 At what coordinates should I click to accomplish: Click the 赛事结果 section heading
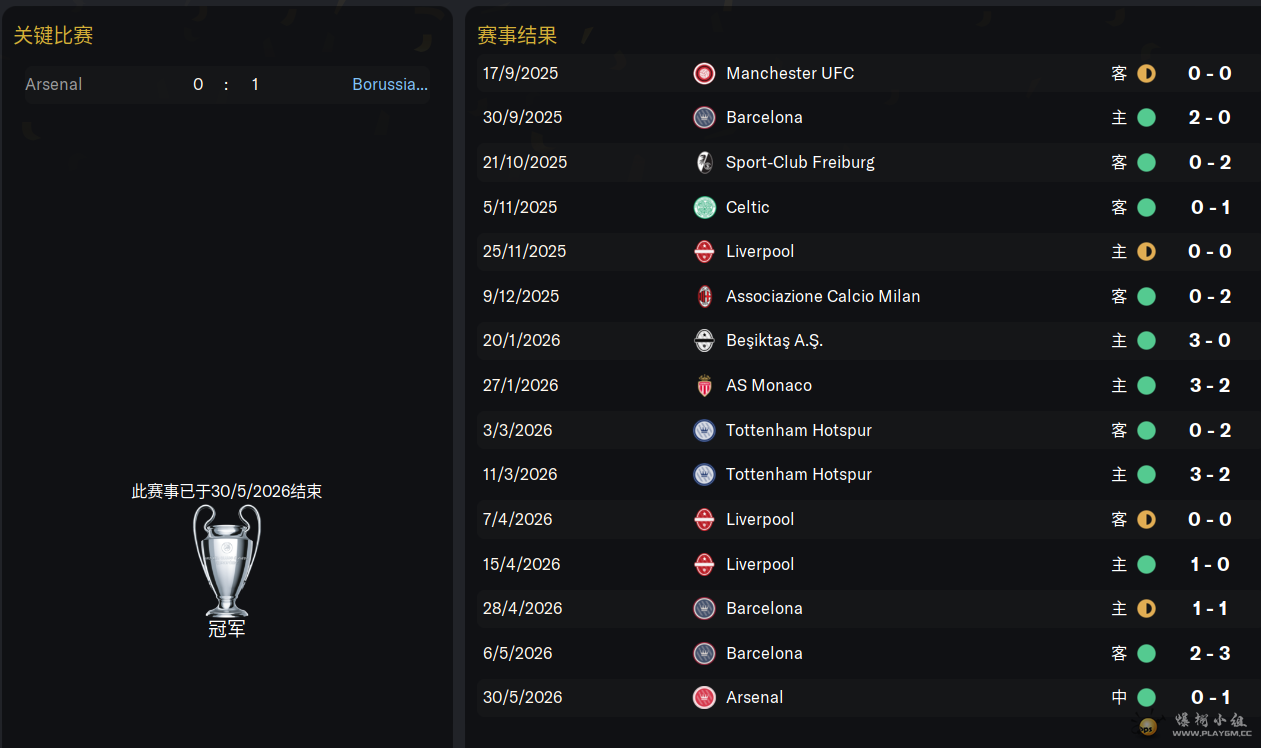517,35
